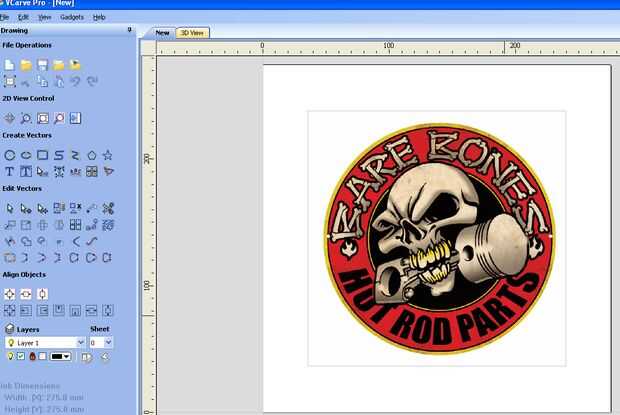Create a new file from File Operations
Image resolution: width=620 pixels, height=415 pixels.
point(9,65)
